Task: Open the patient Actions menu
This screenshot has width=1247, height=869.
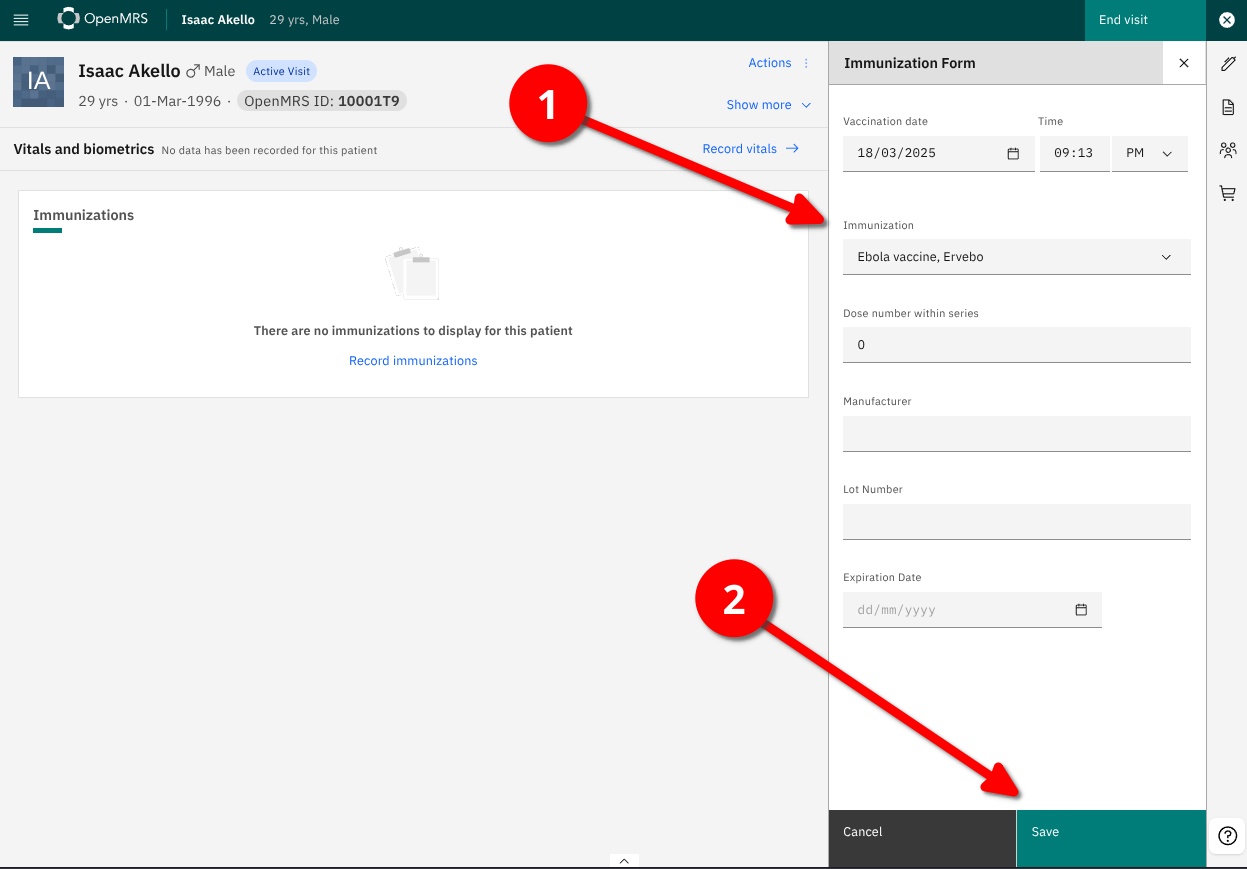Action: [778, 63]
